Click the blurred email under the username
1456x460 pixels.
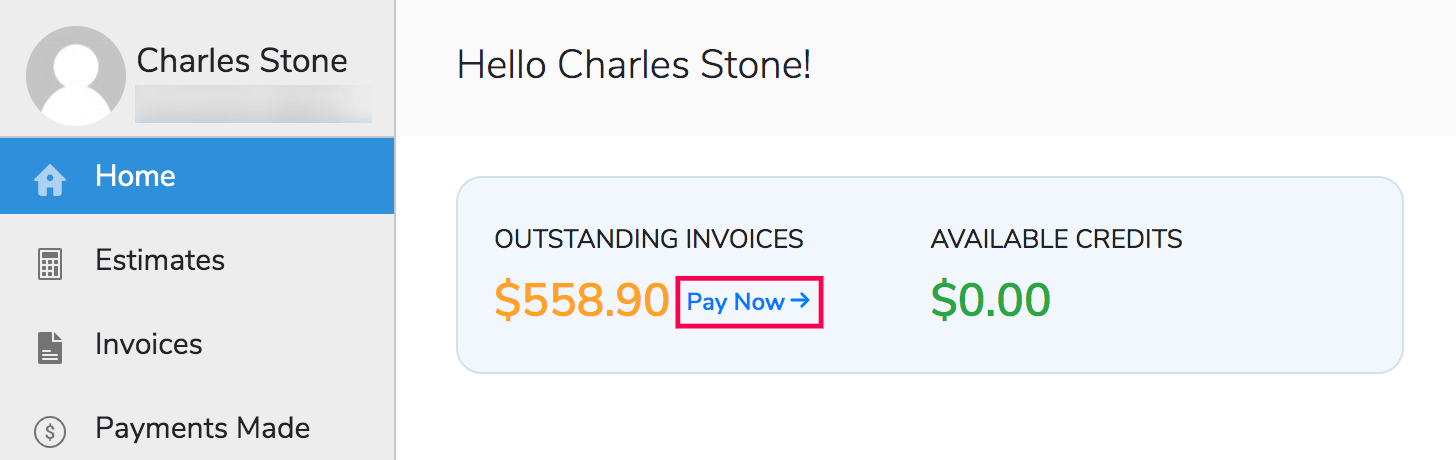tap(253, 104)
